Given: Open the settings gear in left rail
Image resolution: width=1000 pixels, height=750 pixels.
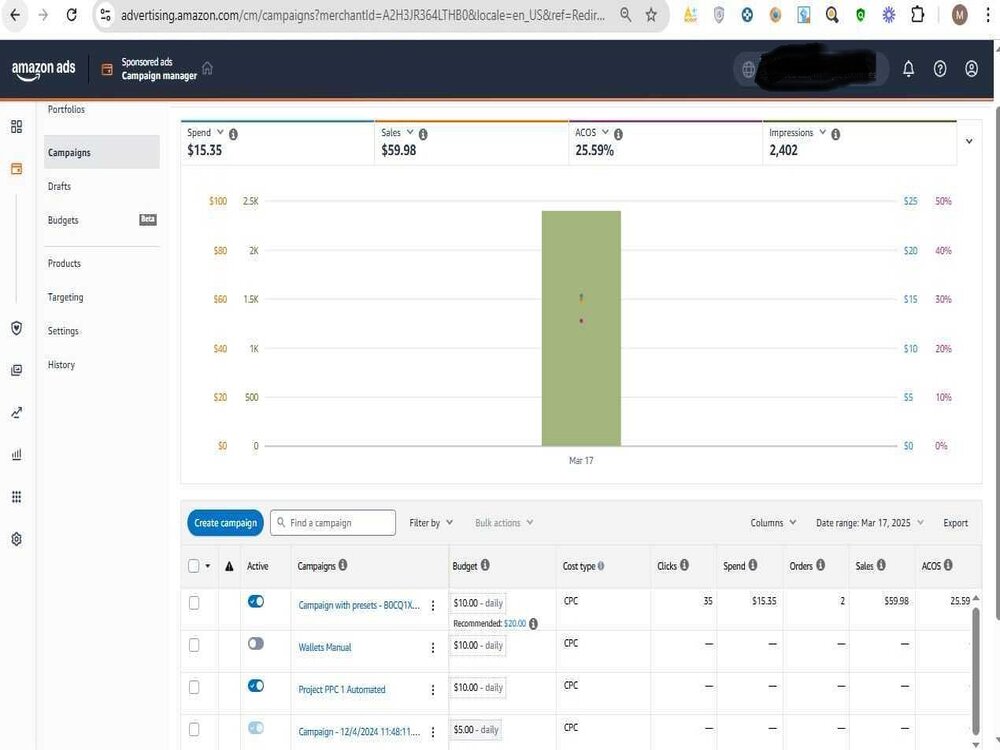Looking at the screenshot, I should (17, 539).
